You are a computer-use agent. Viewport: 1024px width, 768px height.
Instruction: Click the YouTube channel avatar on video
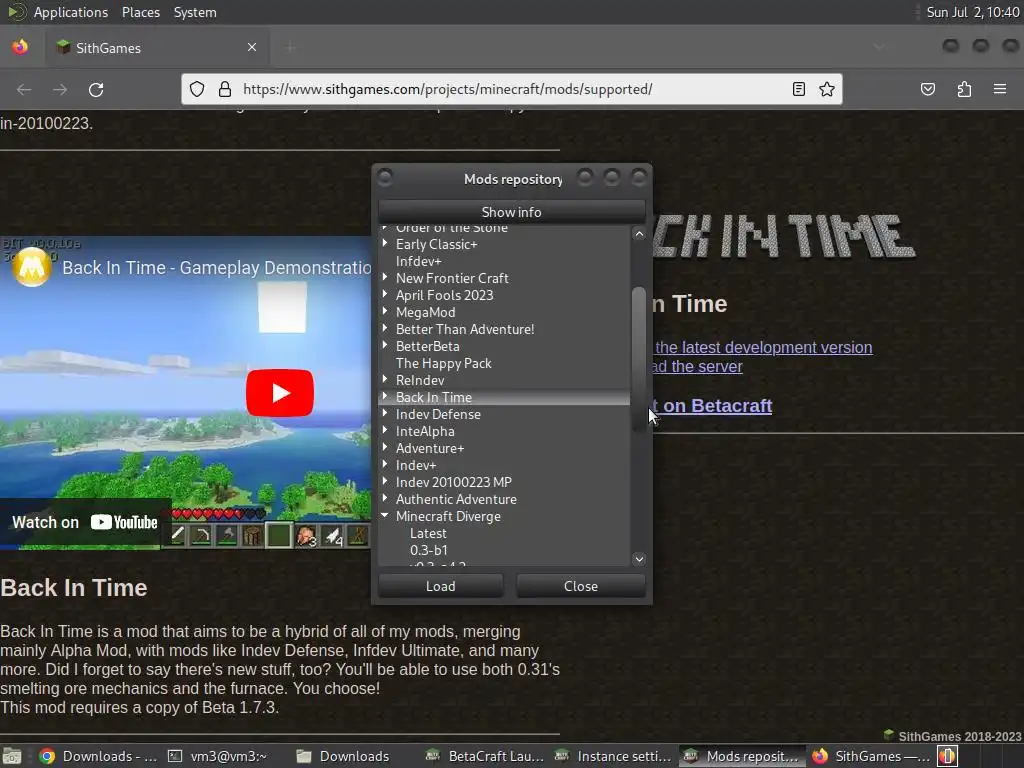coord(31,267)
